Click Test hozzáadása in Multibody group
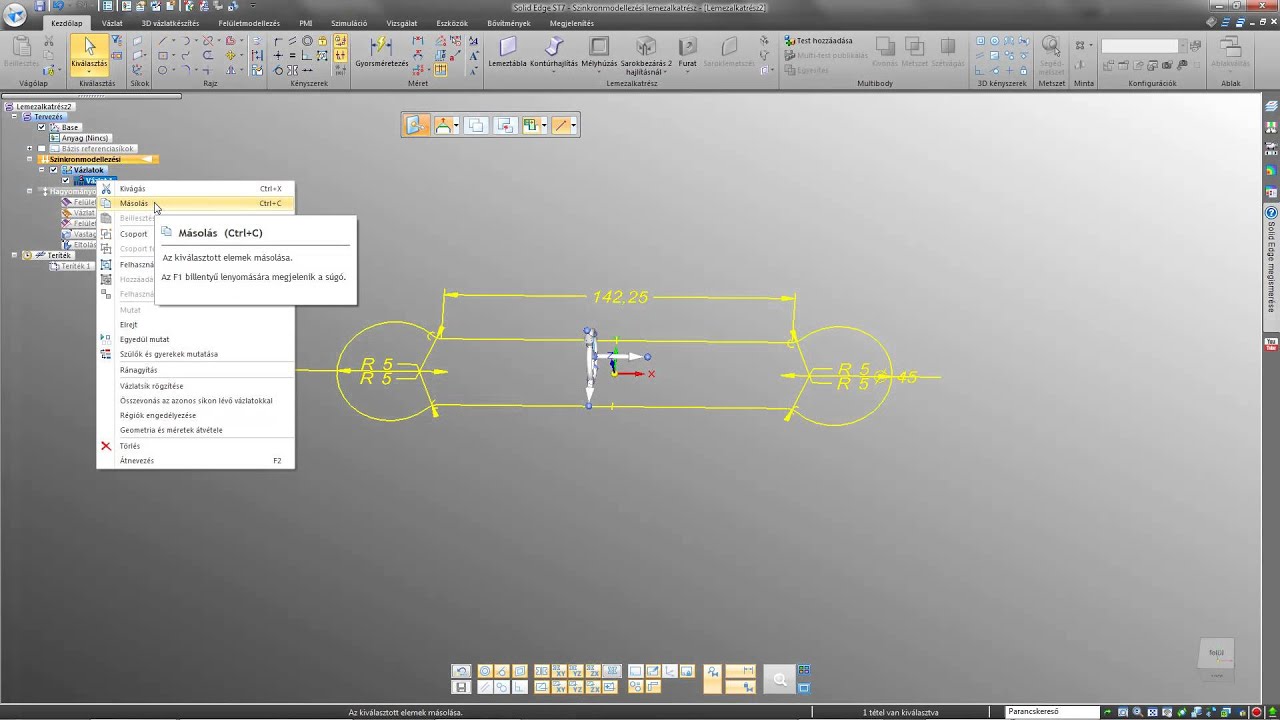Image resolution: width=1280 pixels, height=720 pixels. click(x=818, y=41)
